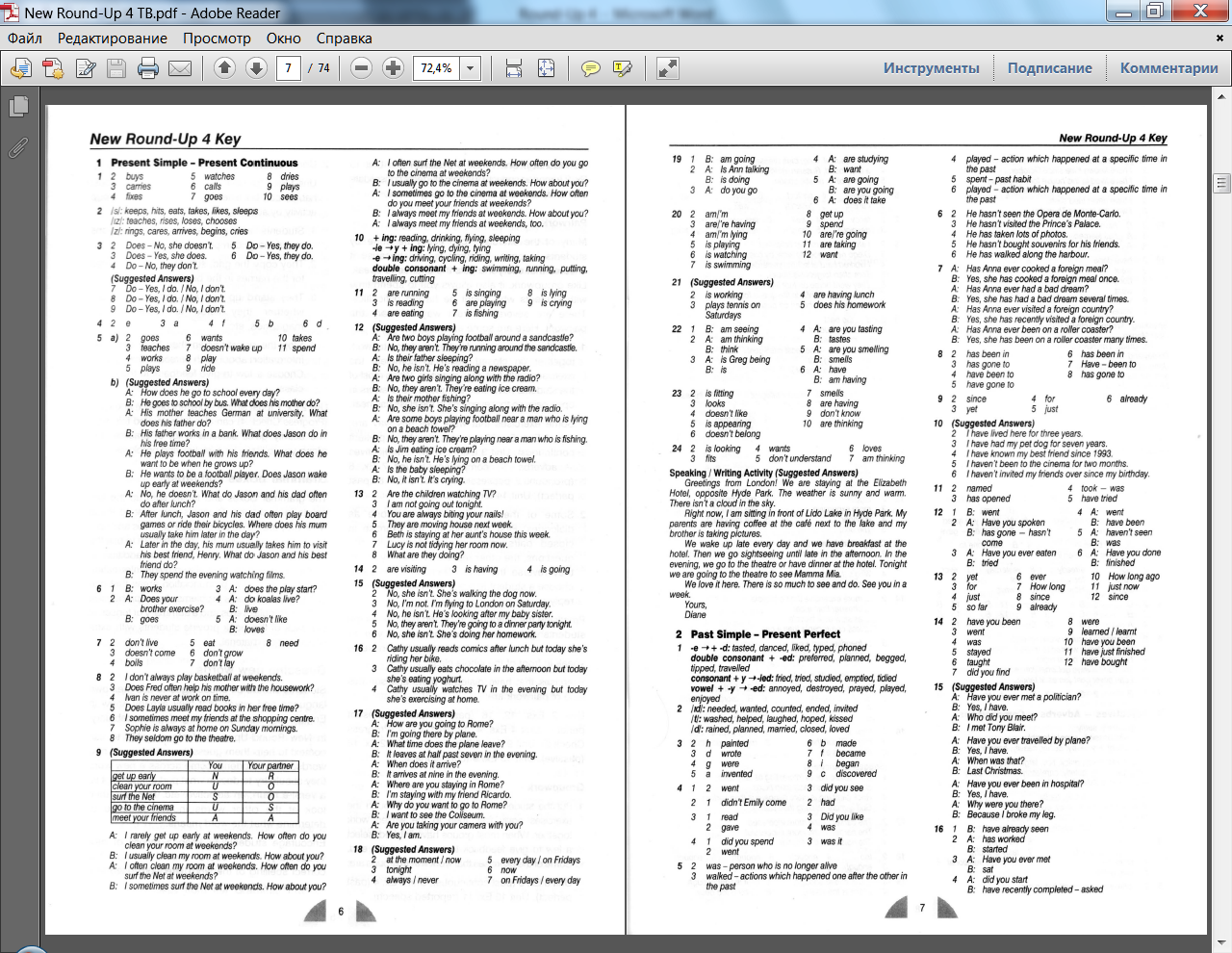
Task: Click the 'meet your friends' table row
Action: coord(204,818)
